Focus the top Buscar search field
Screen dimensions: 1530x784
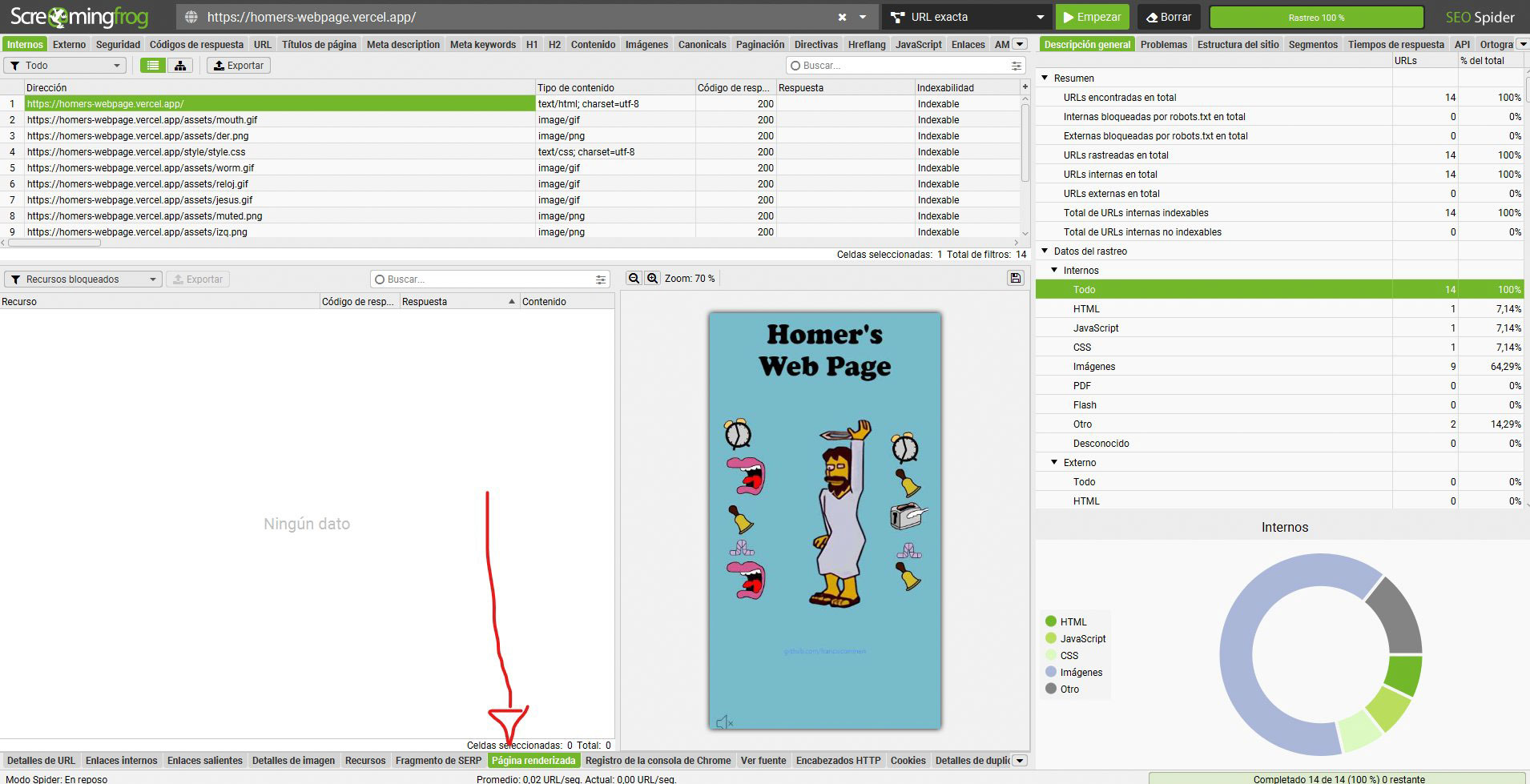(x=897, y=66)
